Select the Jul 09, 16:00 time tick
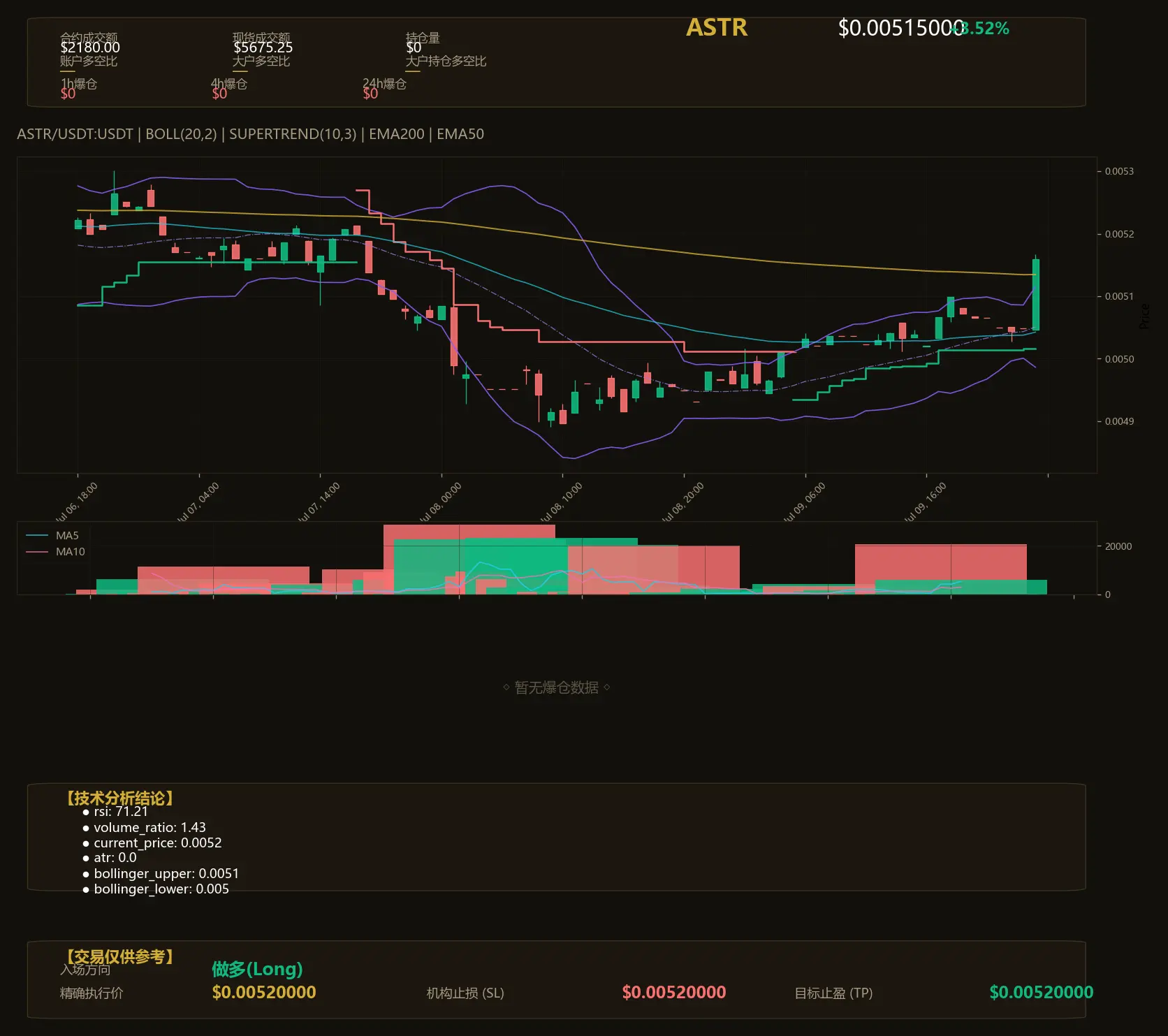The width and height of the screenshot is (1168, 1036). point(925,503)
